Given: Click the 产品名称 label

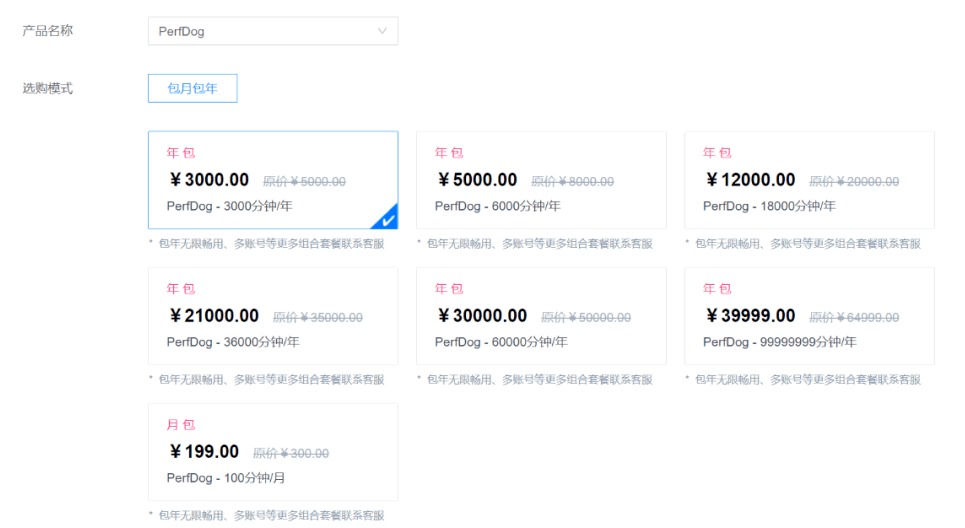Looking at the screenshot, I should [x=47, y=31].
